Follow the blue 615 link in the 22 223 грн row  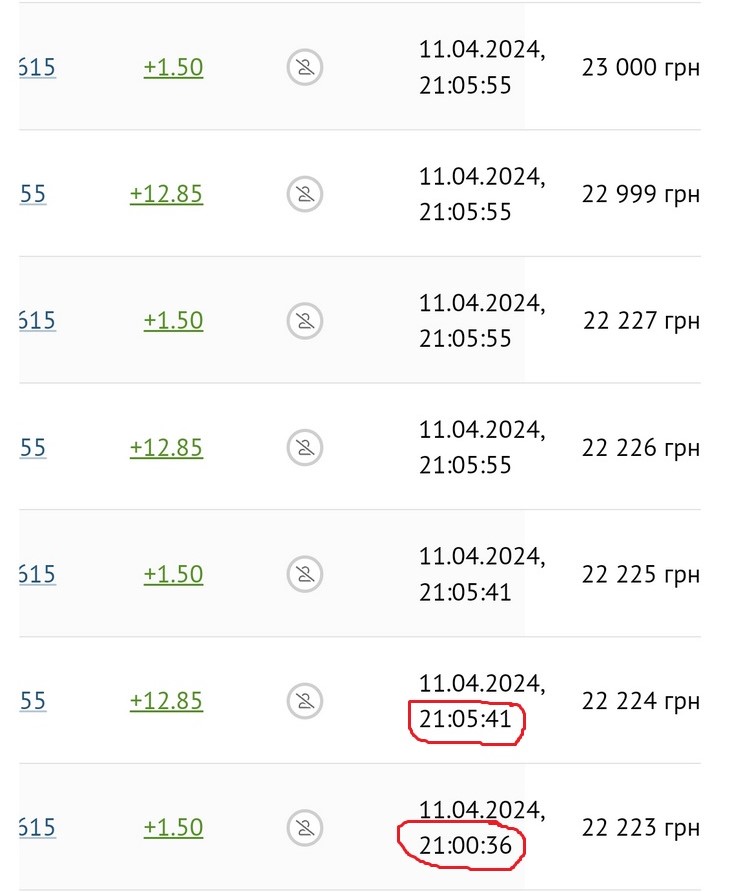tap(38, 828)
